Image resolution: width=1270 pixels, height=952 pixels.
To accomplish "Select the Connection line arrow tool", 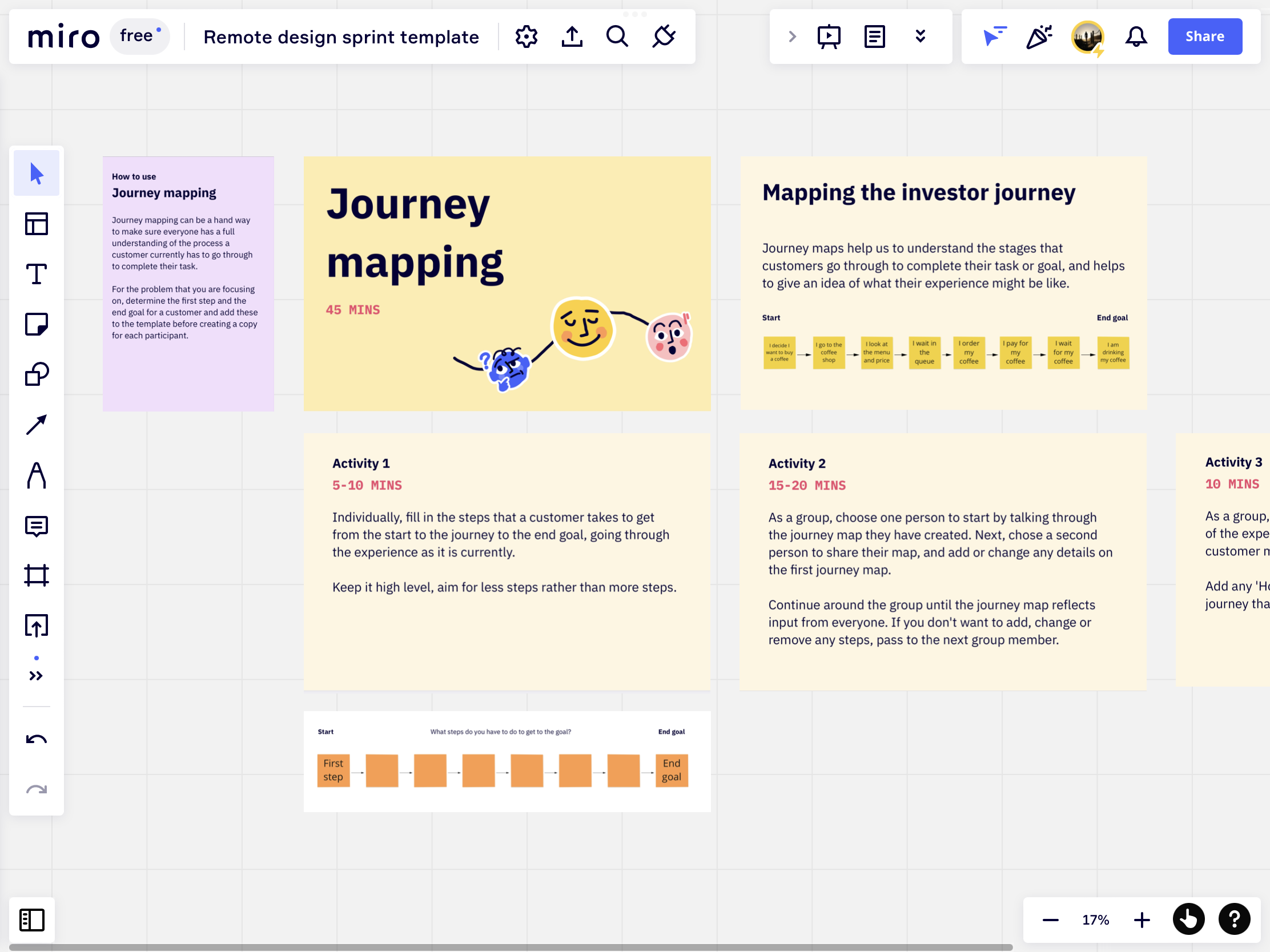I will point(36,425).
